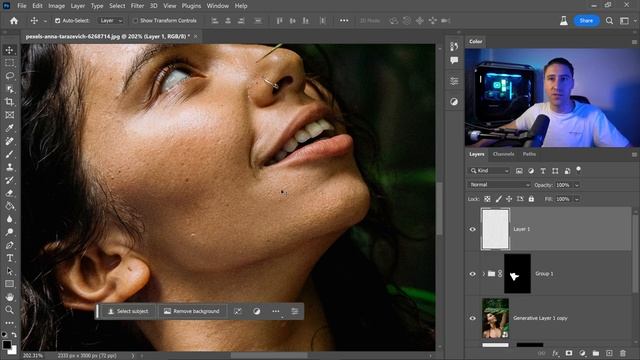Image resolution: width=640 pixels, height=360 pixels.
Task: Open the Fill dropdown arrow
Action: (577, 200)
